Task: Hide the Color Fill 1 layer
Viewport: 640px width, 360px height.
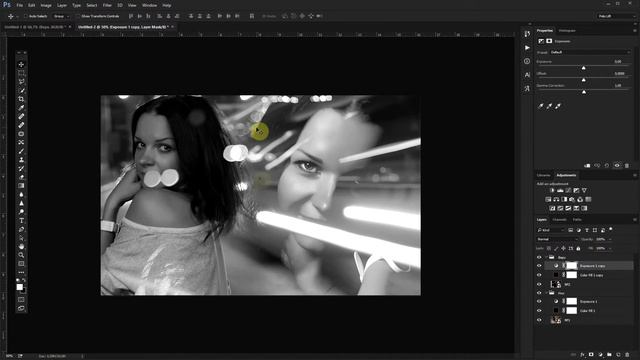Action: coord(539,311)
